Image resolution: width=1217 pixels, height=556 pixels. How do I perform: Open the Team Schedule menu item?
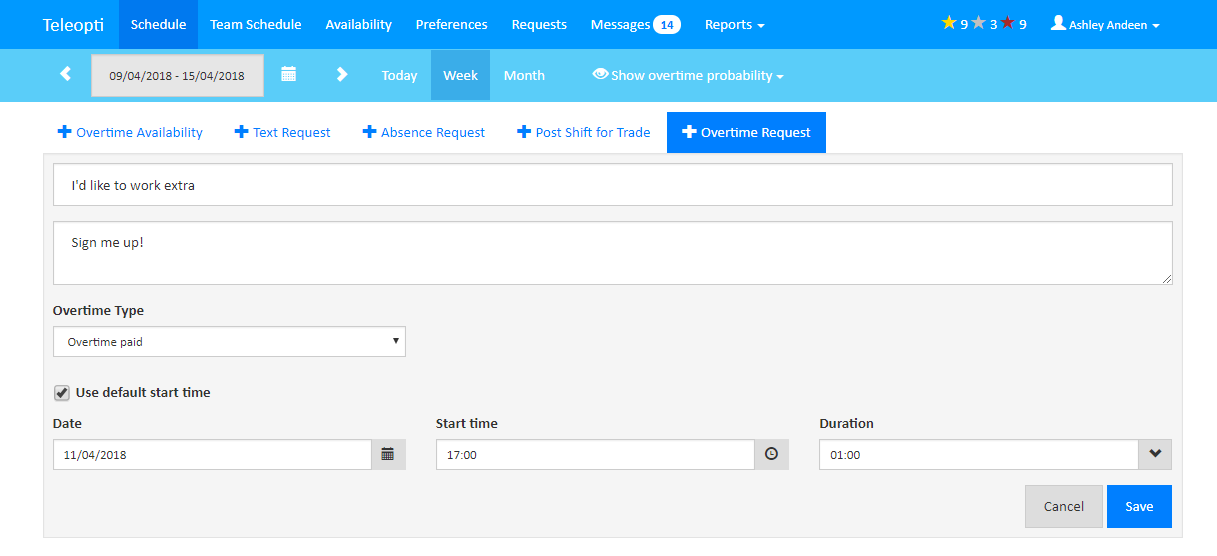255,24
